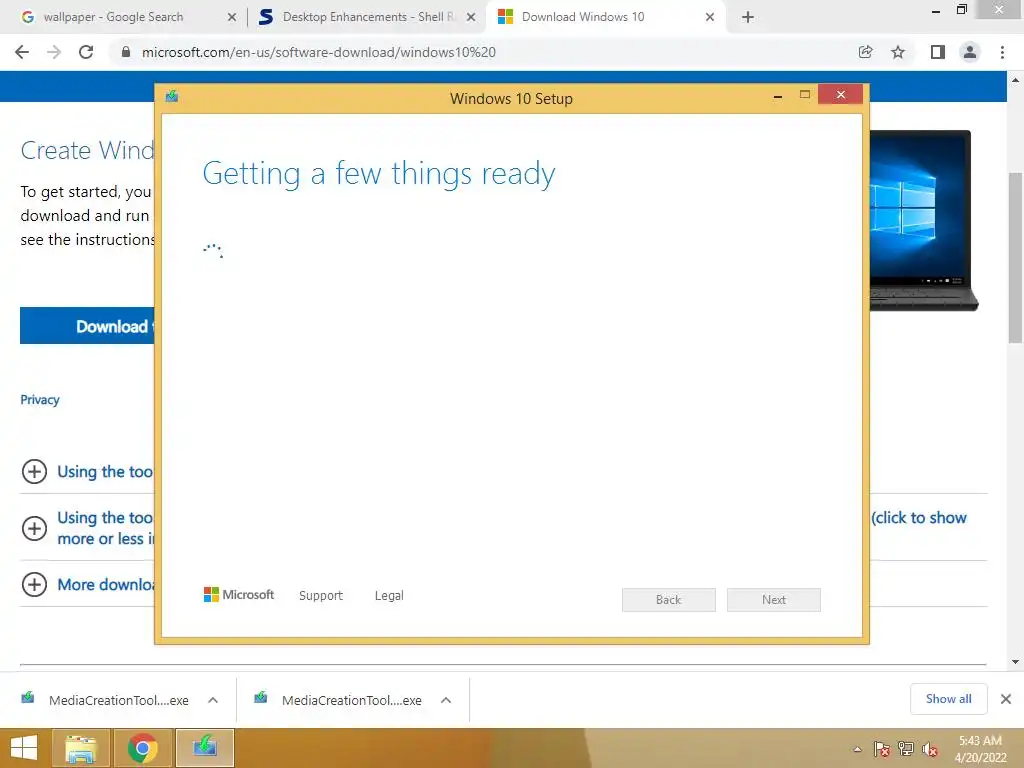This screenshot has width=1024, height=768.
Task: View site info via the lock icon
Action: tap(126, 52)
